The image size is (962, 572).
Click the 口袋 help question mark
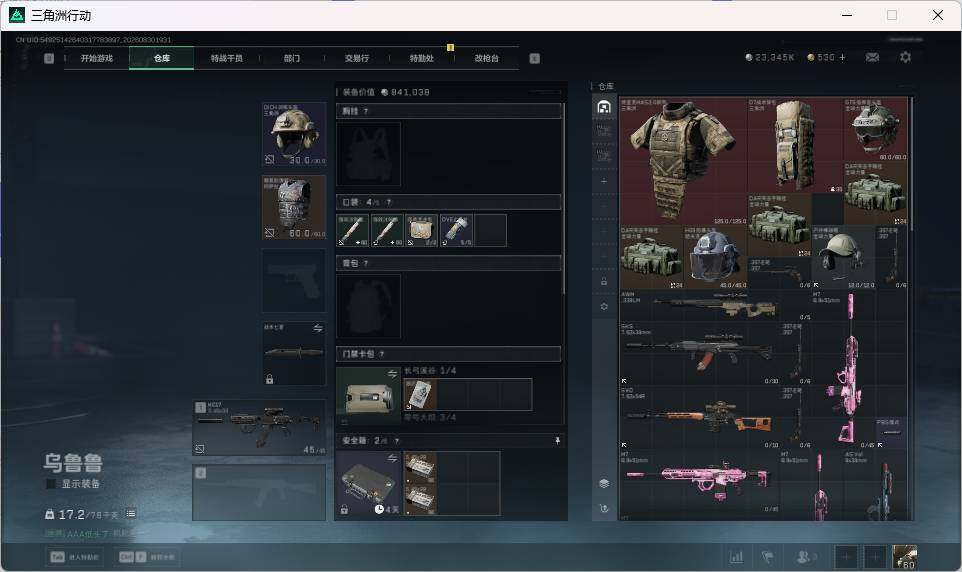[x=388, y=202]
